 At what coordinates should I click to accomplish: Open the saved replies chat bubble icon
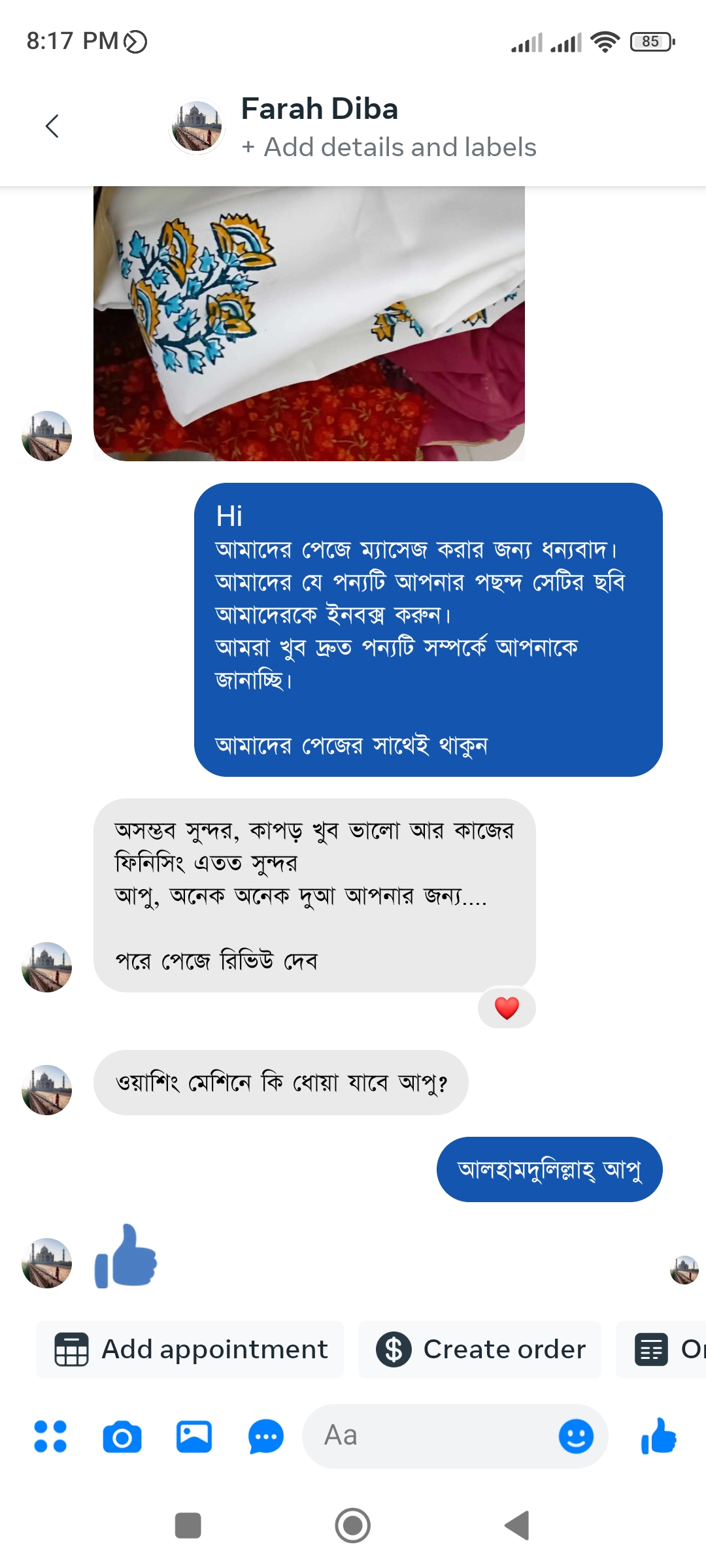265,1437
